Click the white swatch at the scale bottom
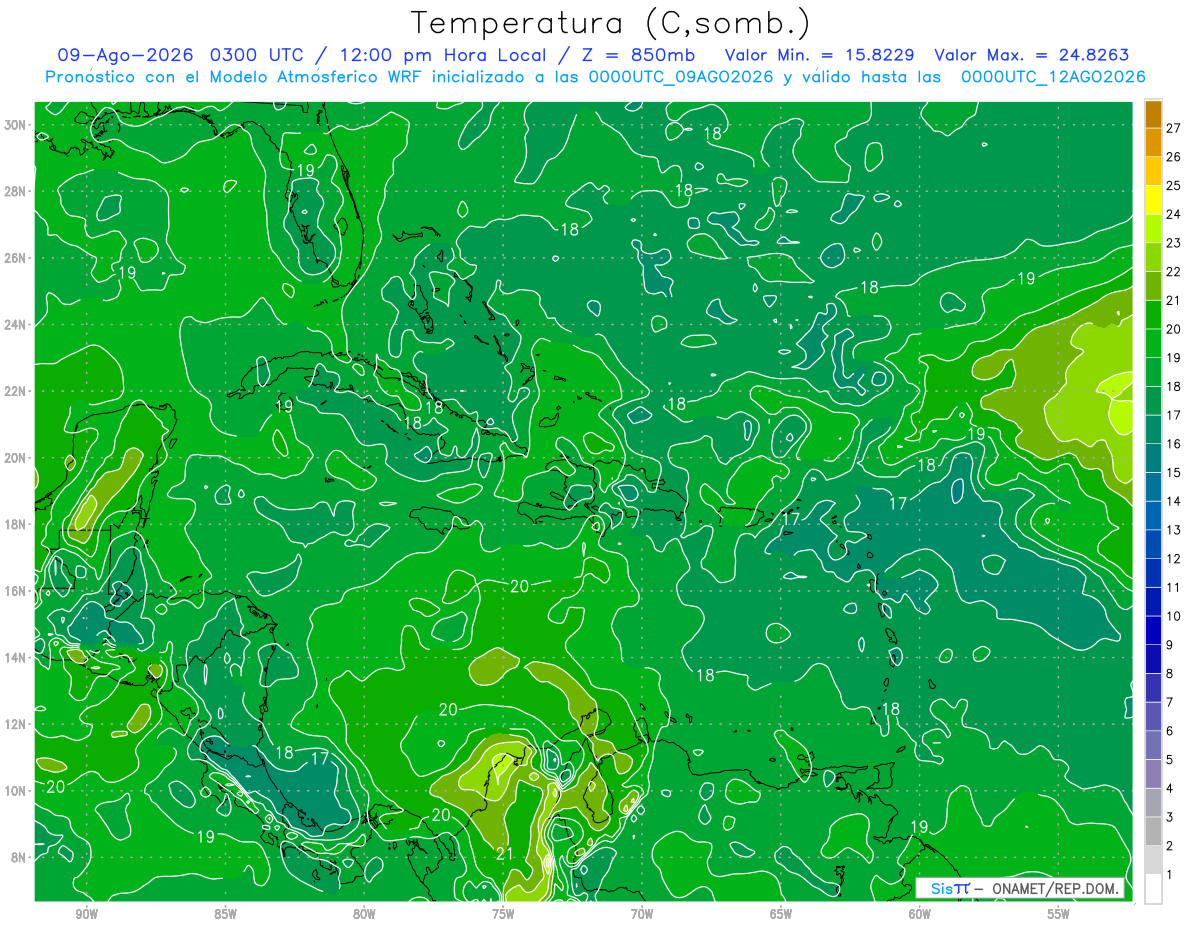 click(1153, 889)
